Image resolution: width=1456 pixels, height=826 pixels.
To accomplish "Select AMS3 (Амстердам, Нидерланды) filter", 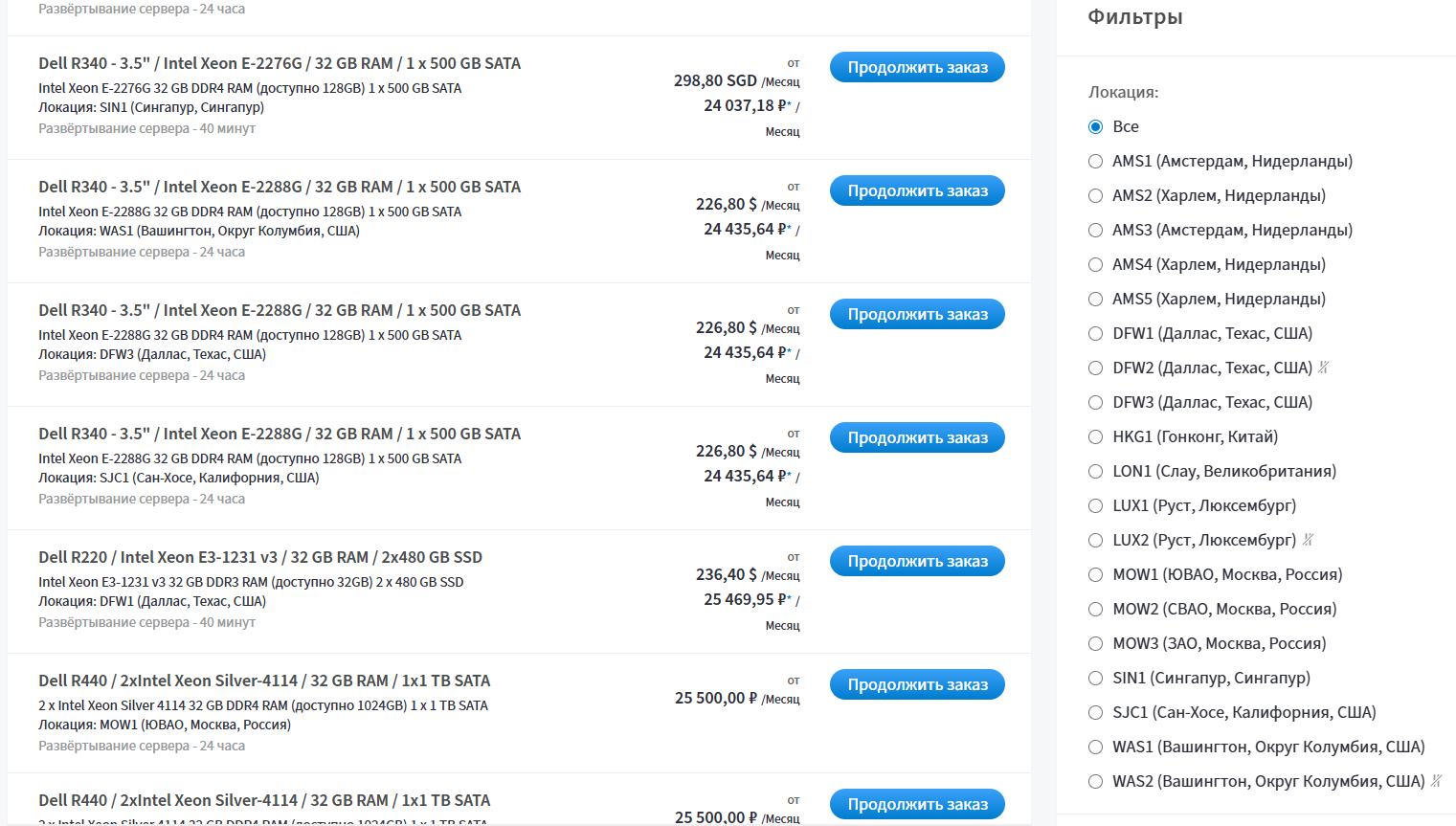I will (1095, 231).
